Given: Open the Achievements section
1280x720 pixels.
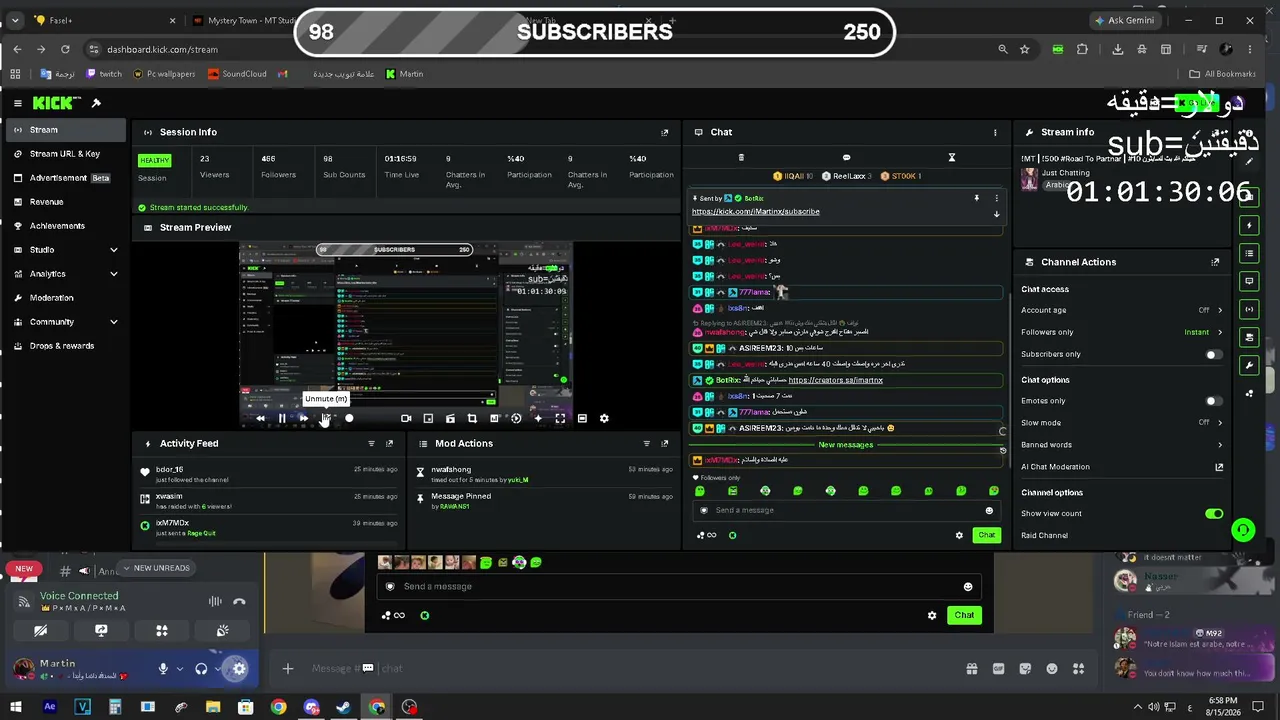Looking at the screenshot, I should click(x=64, y=226).
